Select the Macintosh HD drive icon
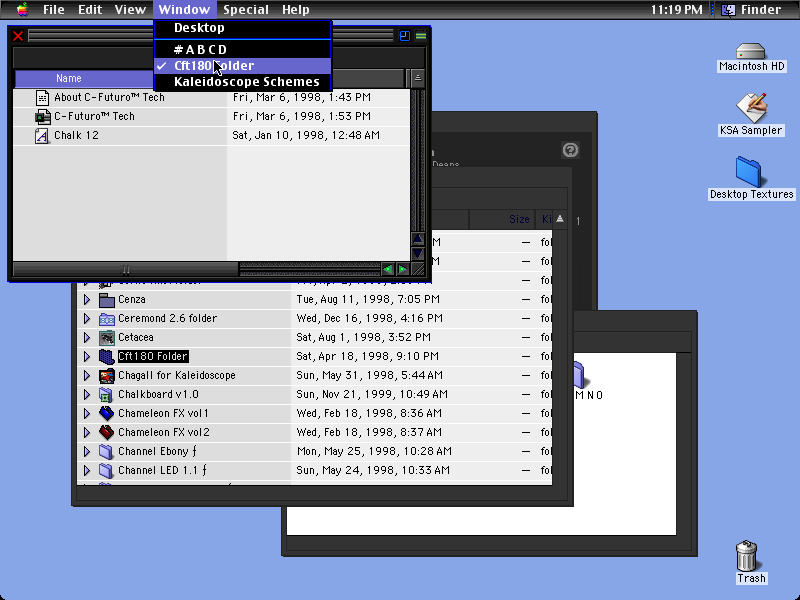Screen dimensions: 800x600 click(x=751, y=51)
